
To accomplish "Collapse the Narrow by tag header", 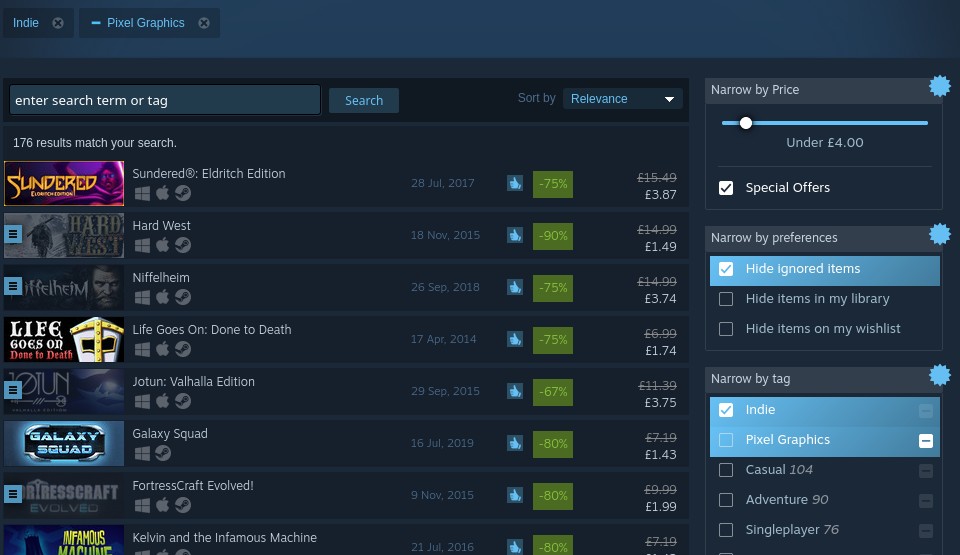I will pos(823,379).
